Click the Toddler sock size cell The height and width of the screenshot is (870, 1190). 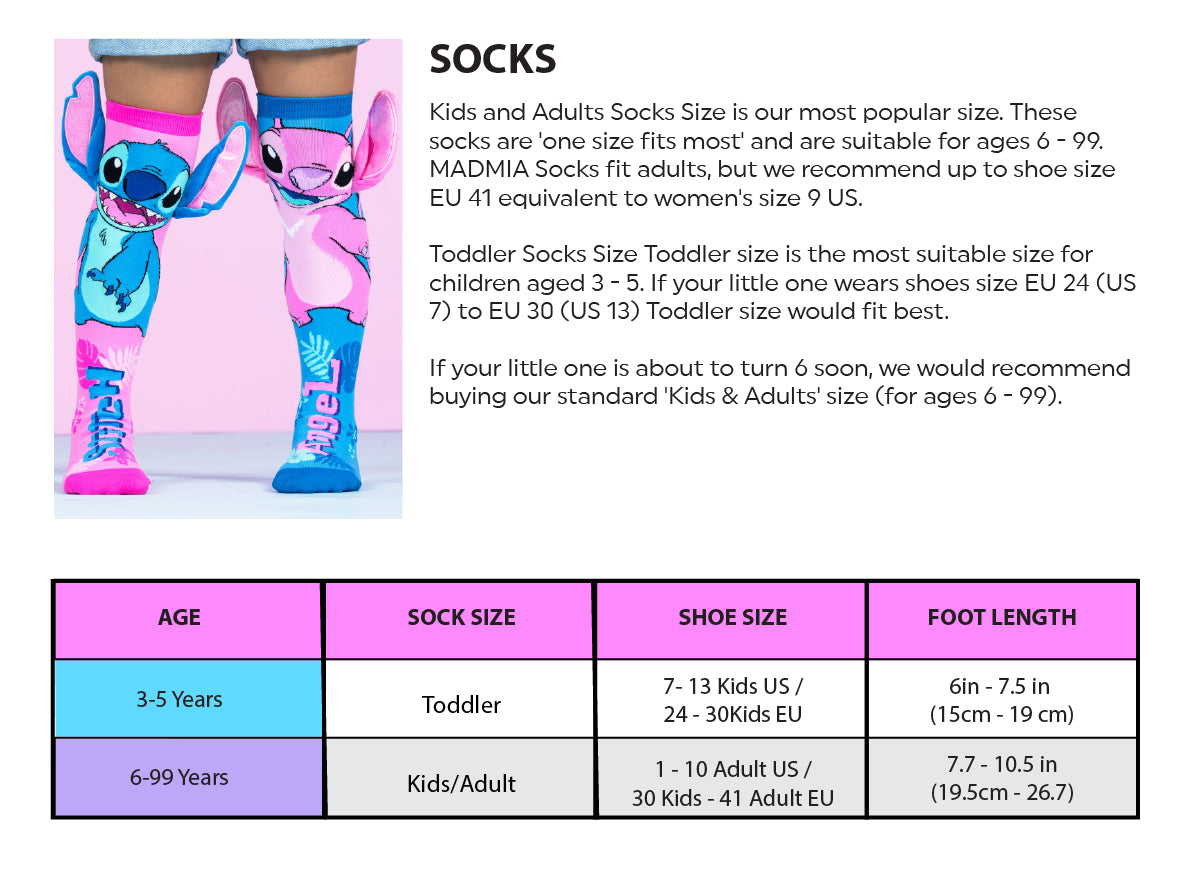tap(461, 704)
